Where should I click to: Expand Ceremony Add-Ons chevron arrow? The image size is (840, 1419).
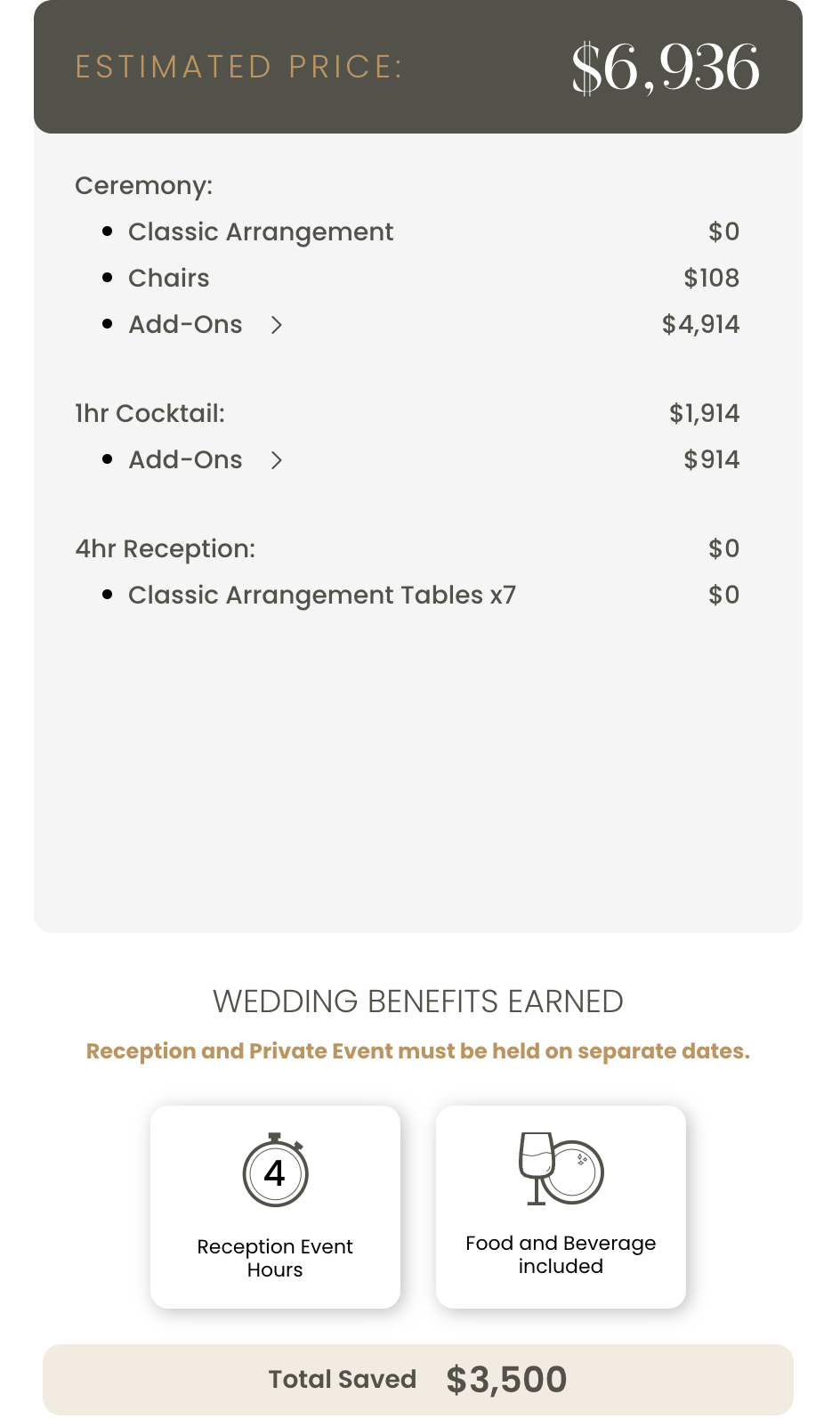[x=277, y=325]
